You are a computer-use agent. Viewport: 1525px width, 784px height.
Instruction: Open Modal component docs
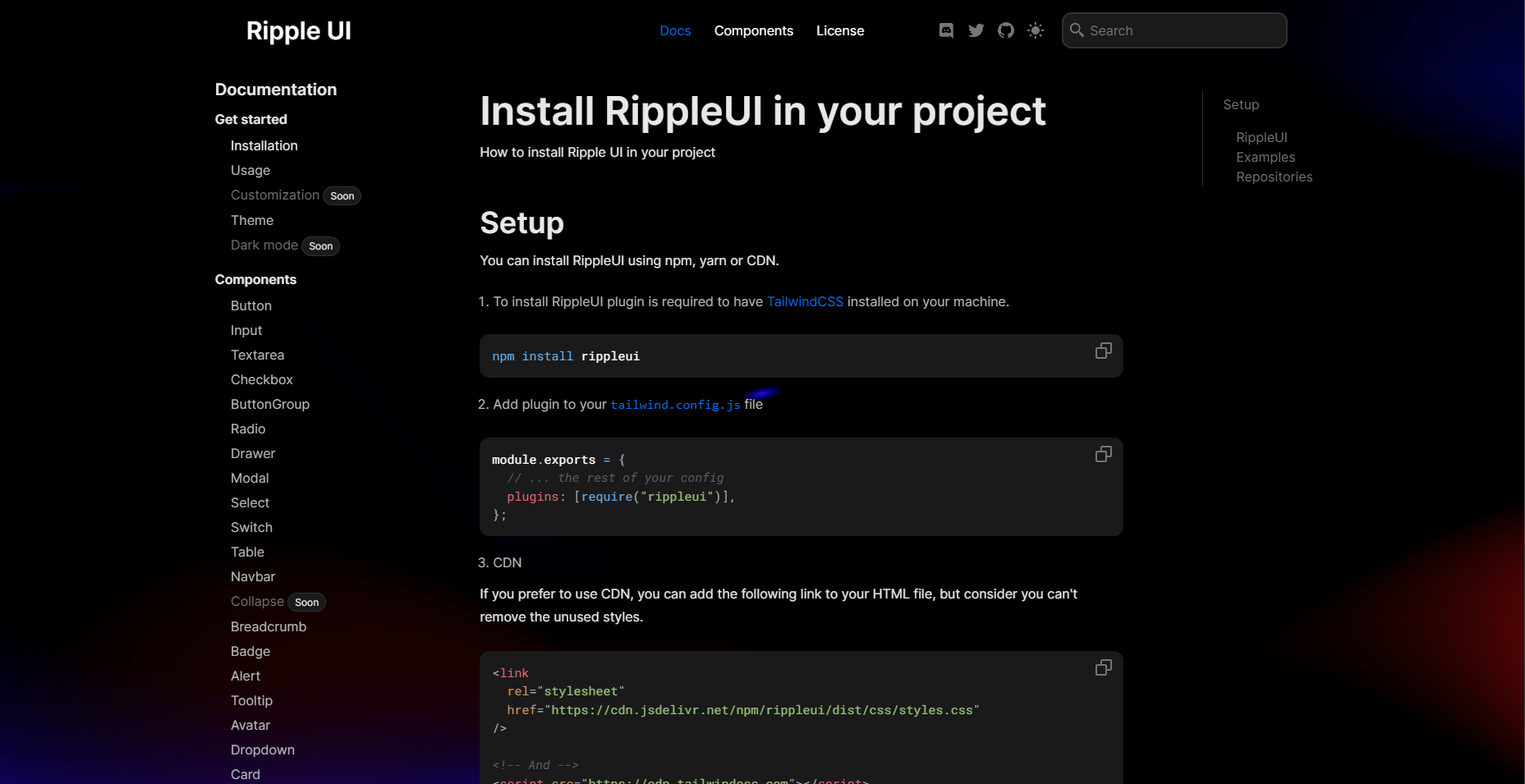[250, 478]
